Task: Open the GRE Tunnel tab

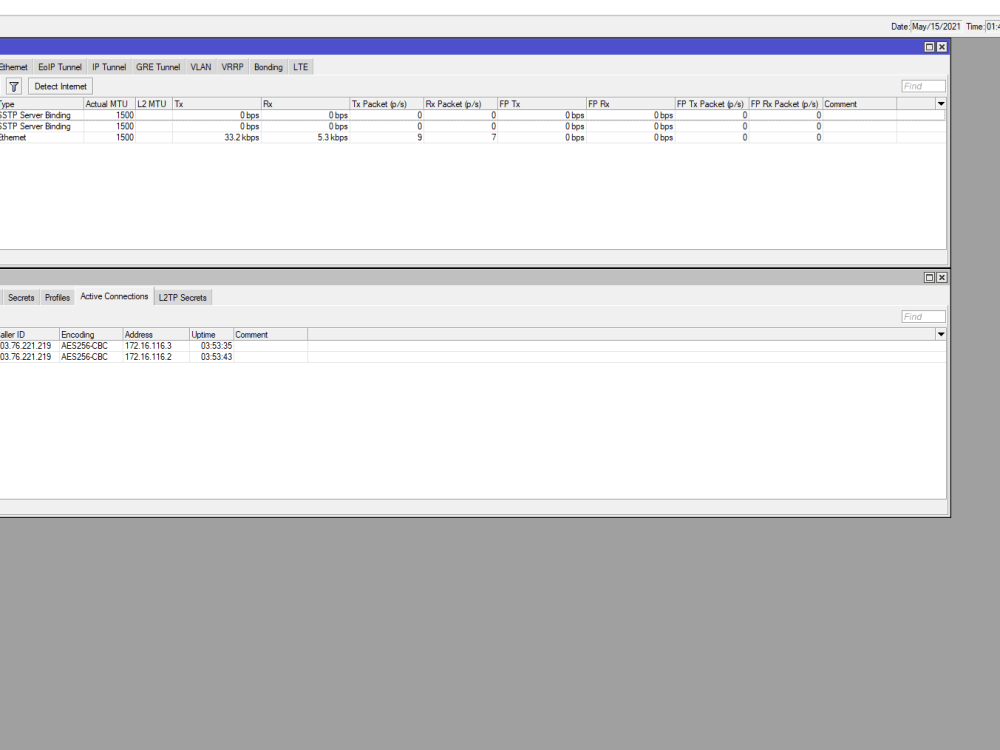Action: tap(157, 66)
